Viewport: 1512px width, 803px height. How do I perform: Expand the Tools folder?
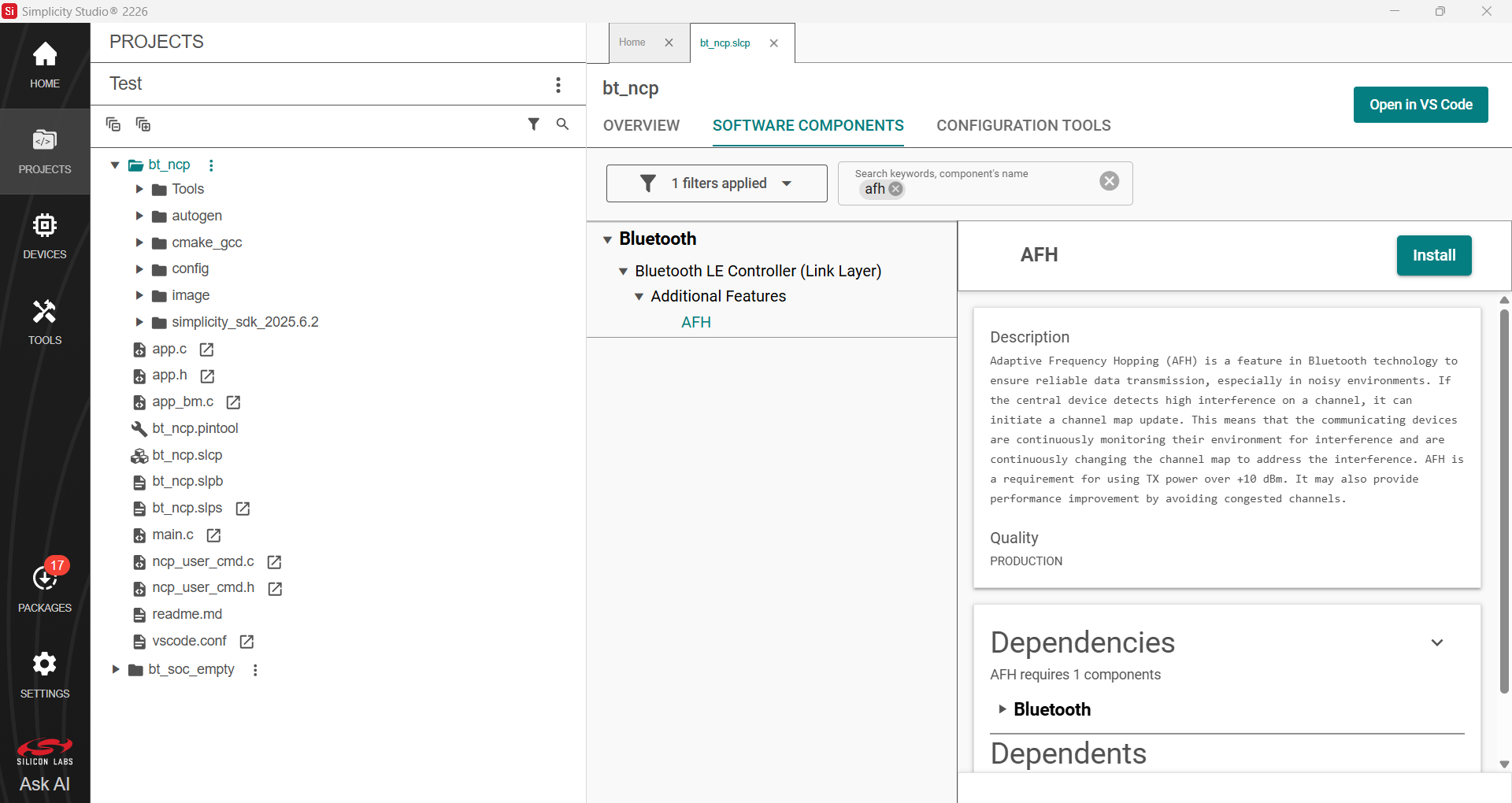coord(139,189)
